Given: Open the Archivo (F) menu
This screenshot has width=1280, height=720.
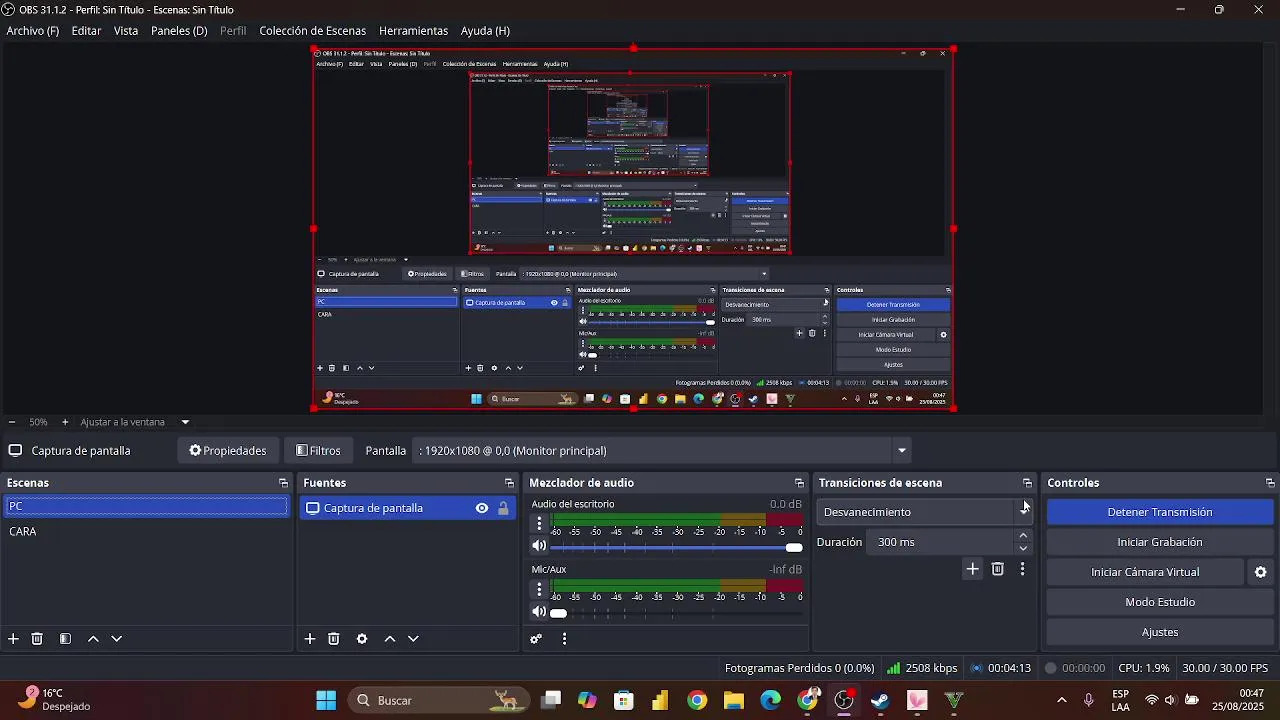Looking at the screenshot, I should click(33, 31).
